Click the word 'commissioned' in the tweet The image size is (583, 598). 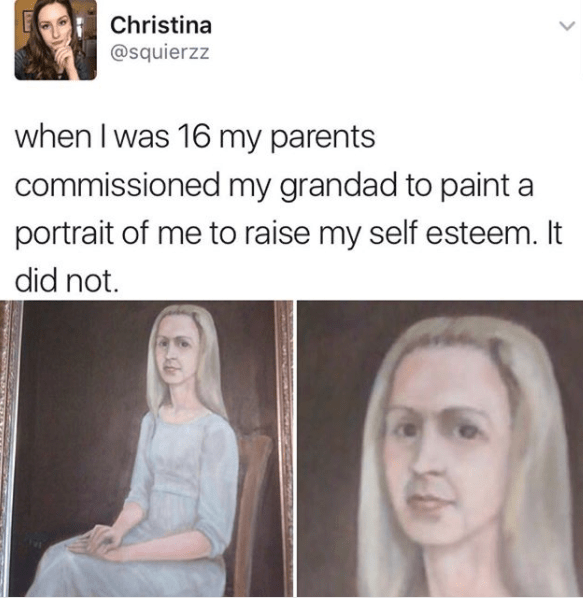117,185
